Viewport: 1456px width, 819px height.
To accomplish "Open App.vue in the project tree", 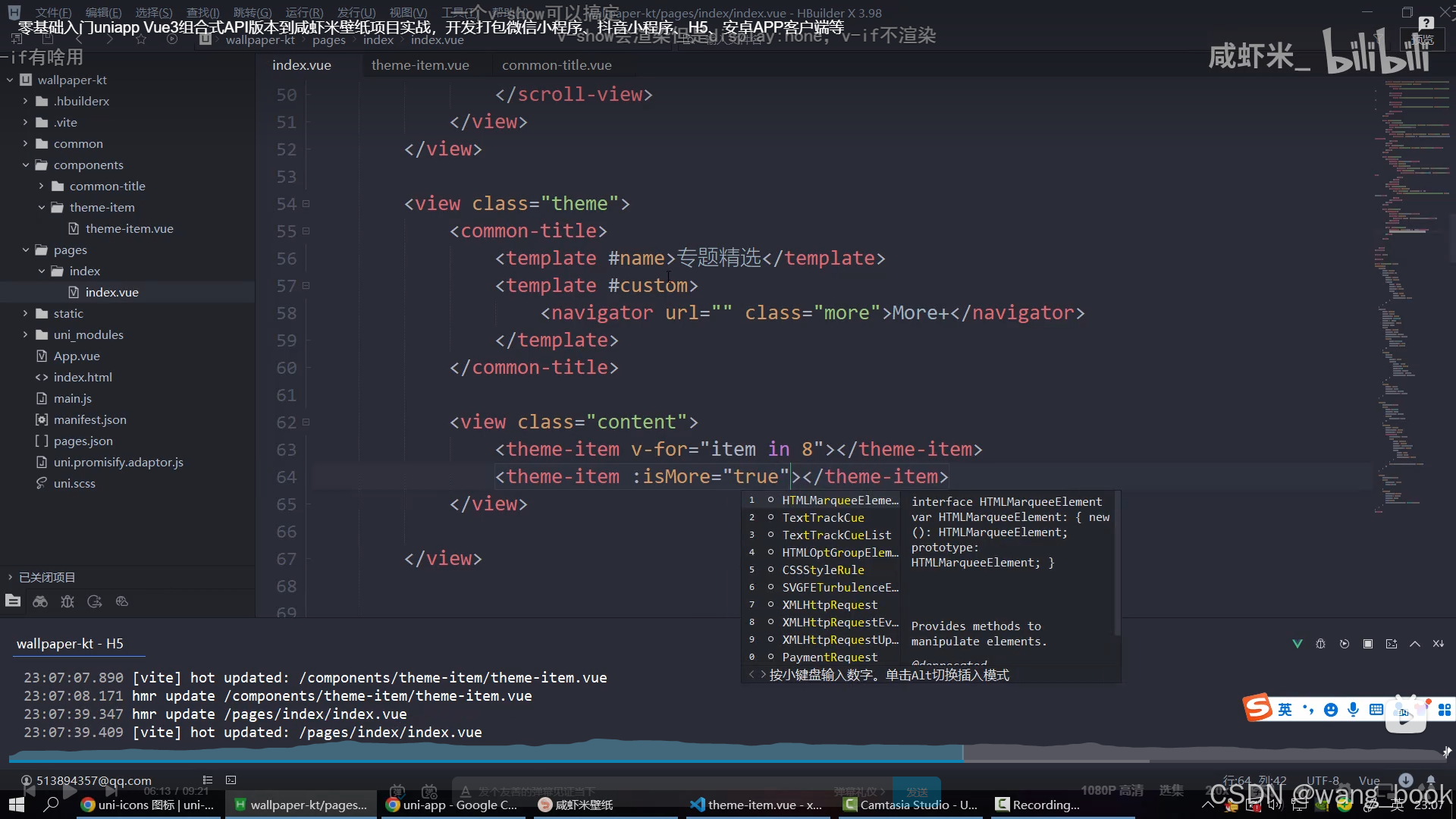I will click(x=77, y=356).
